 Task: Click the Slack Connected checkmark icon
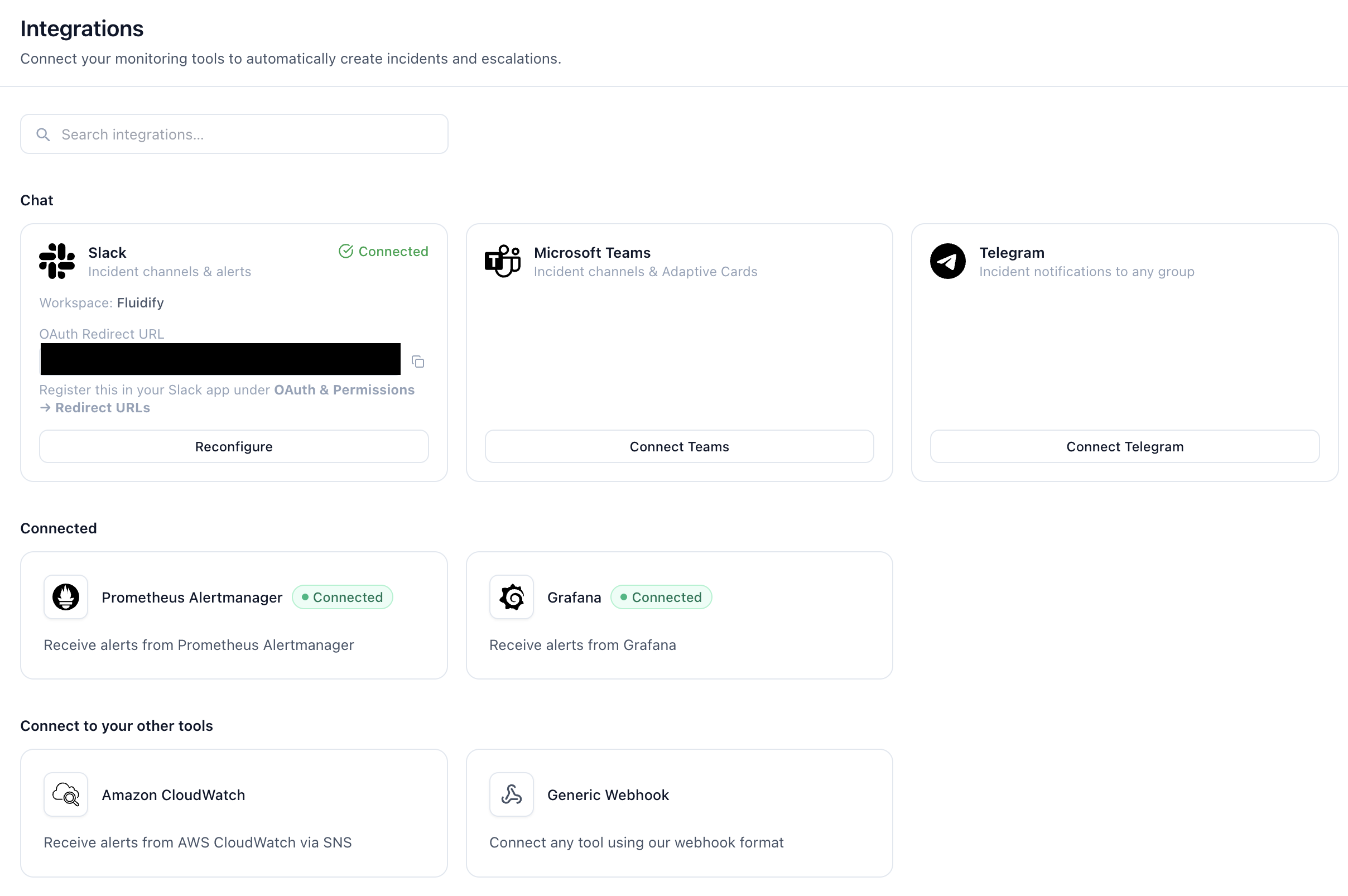[x=346, y=252]
